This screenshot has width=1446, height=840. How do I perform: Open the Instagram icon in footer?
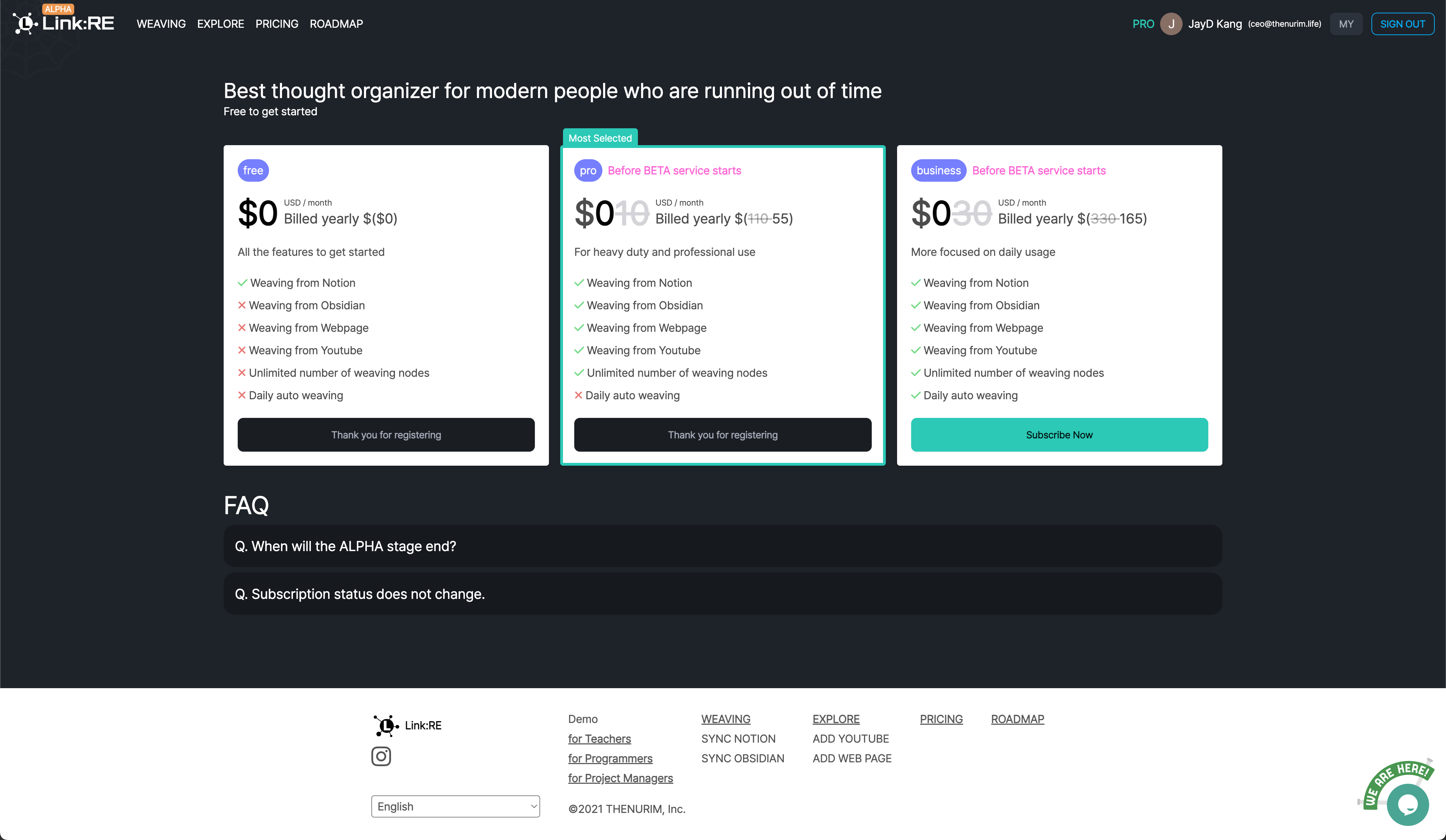pos(381,756)
